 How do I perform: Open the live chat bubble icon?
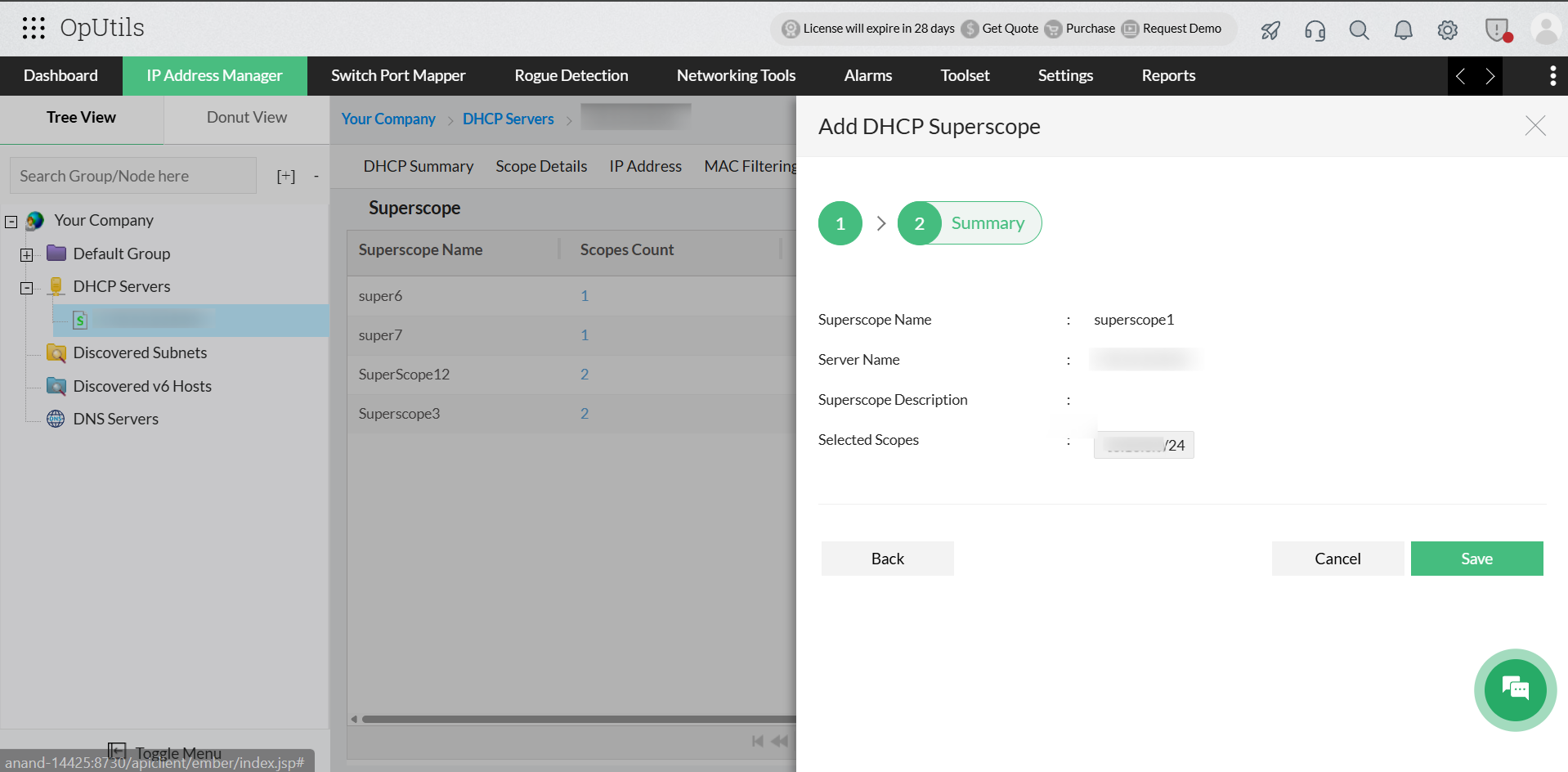[x=1514, y=689]
